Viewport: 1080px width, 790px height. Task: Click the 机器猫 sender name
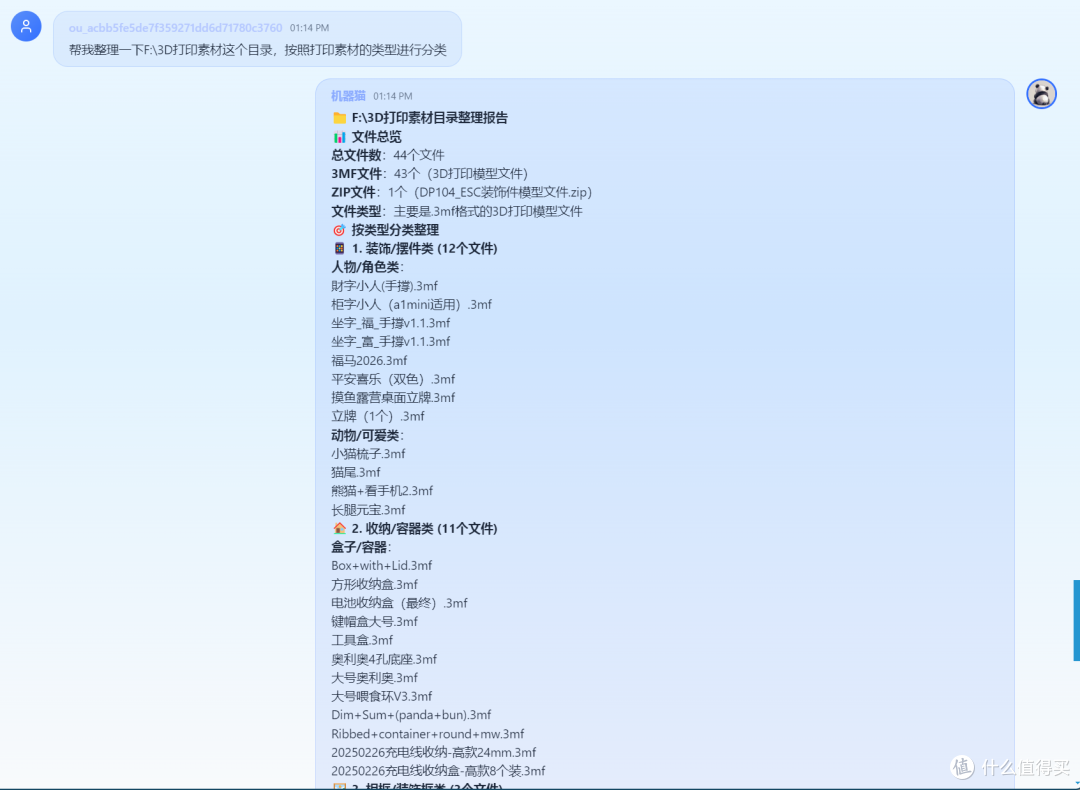point(348,96)
